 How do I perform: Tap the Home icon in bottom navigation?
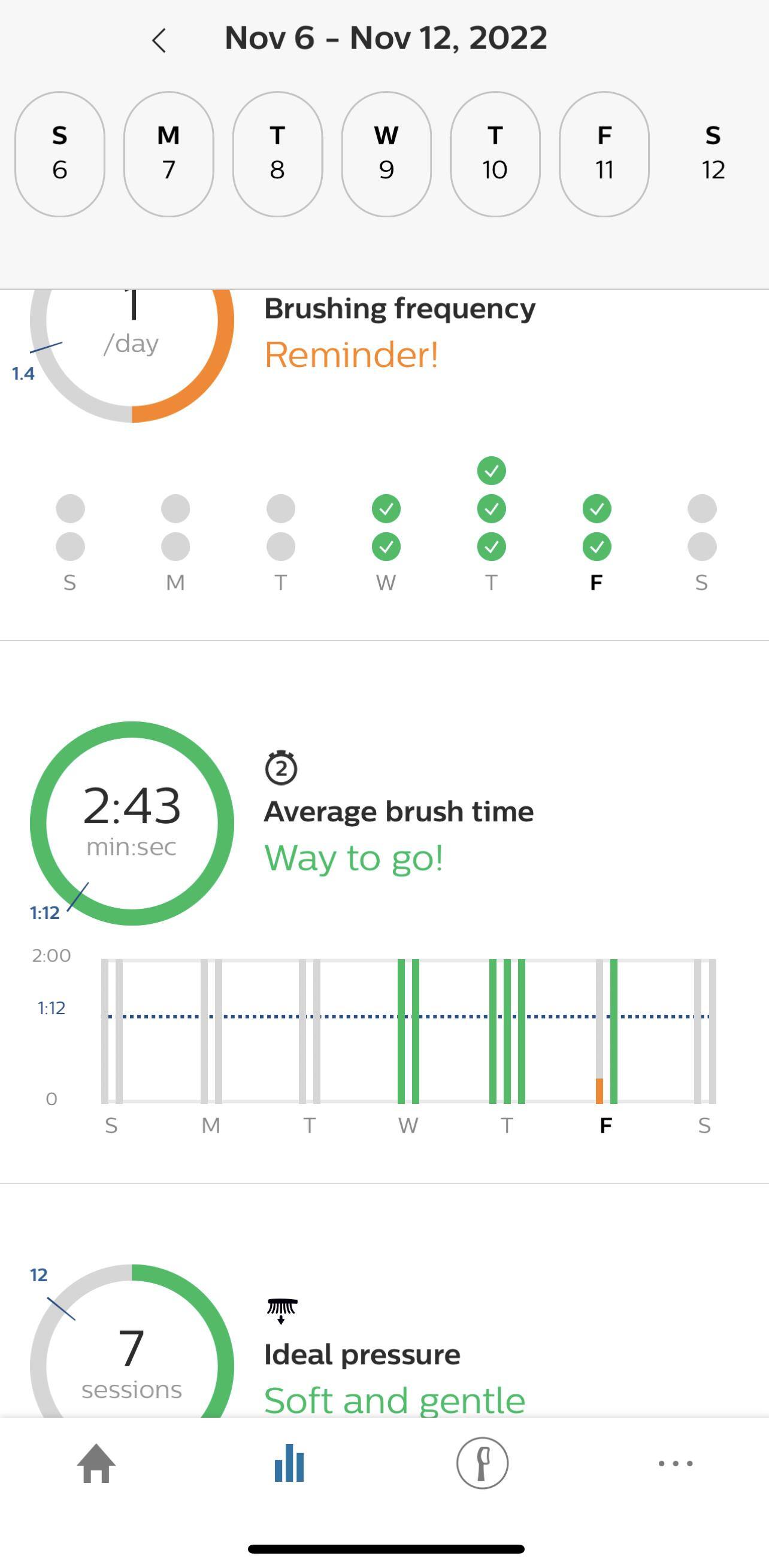coord(96,1463)
